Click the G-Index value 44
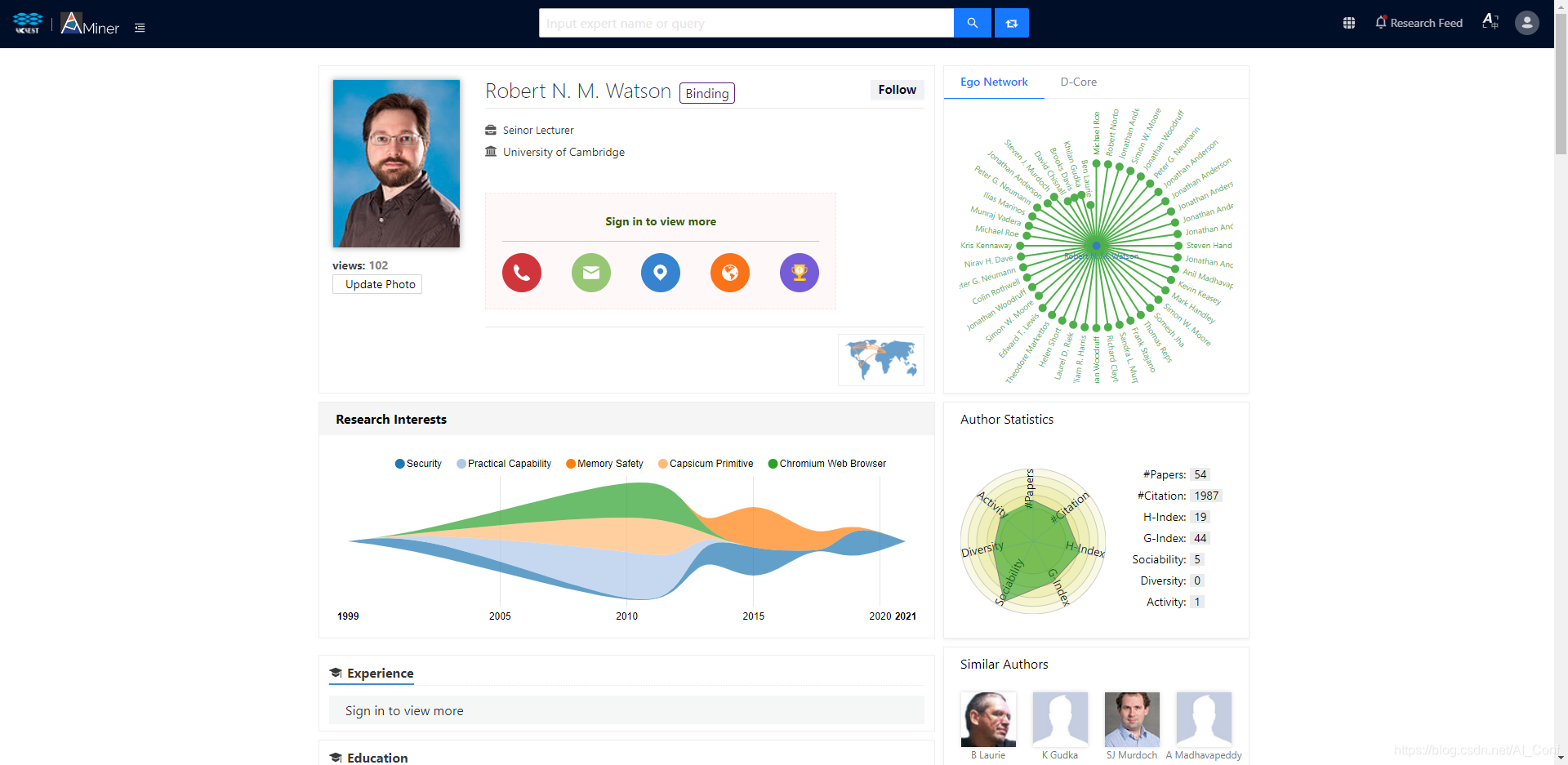Viewport: 1568px width, 765px height. coord(1200,538)
